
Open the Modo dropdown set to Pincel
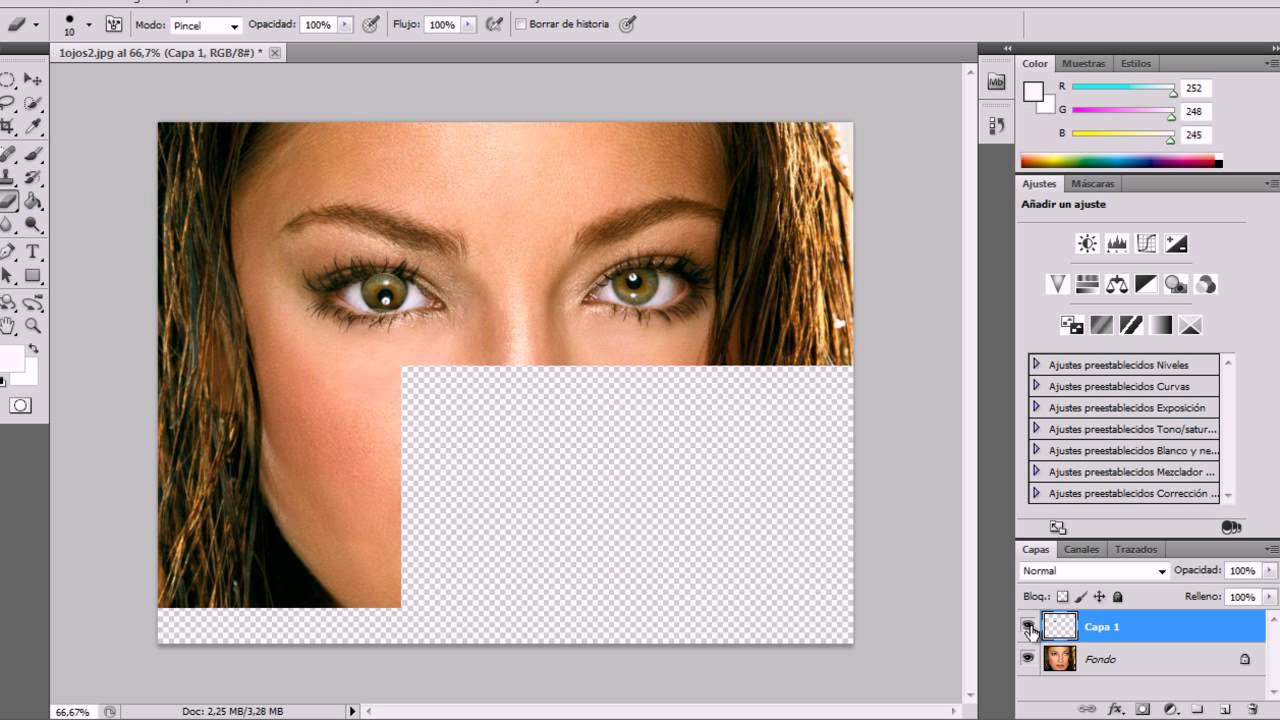206,25
